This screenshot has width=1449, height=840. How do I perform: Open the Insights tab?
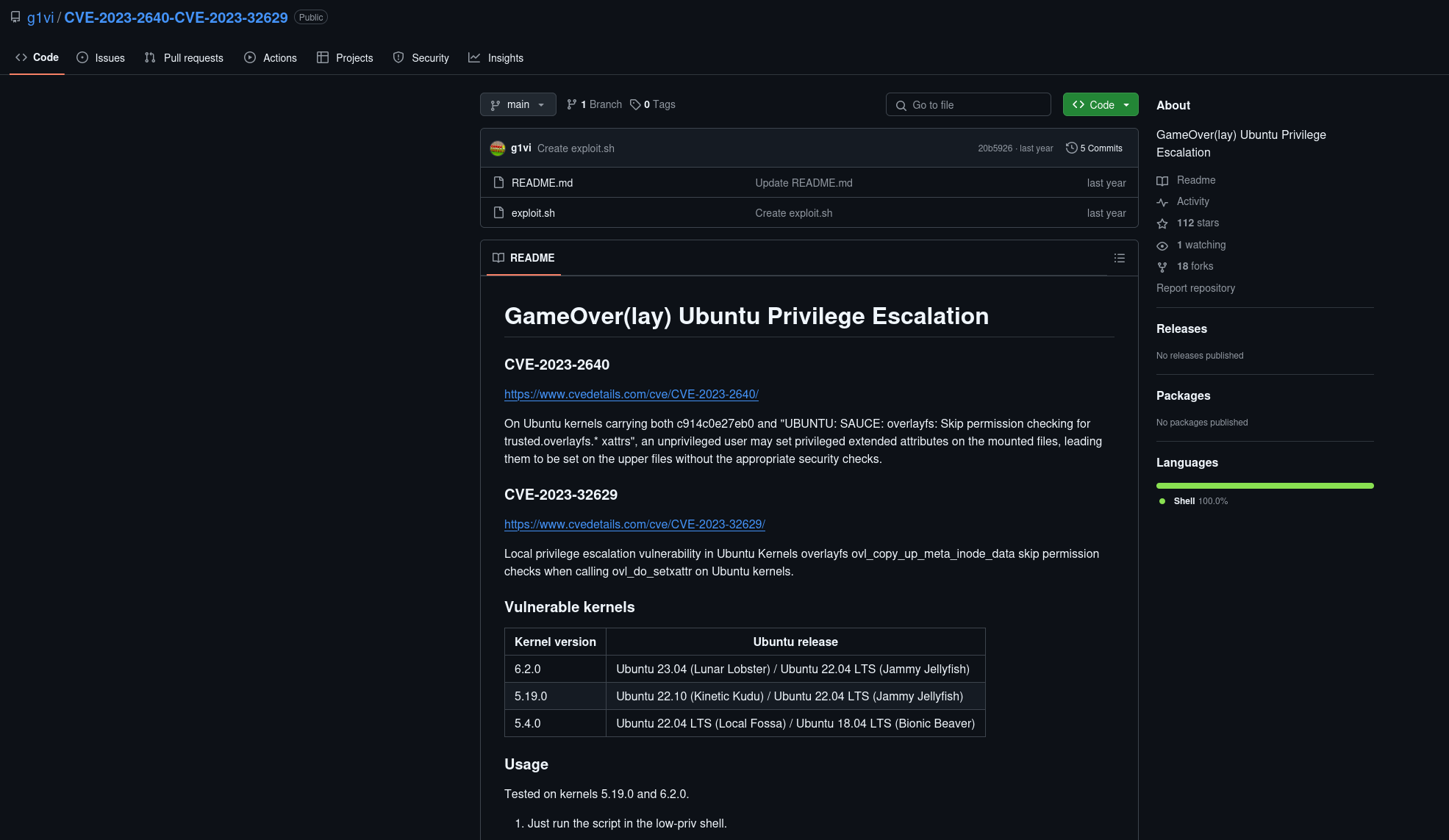click(x=496, y=58)
